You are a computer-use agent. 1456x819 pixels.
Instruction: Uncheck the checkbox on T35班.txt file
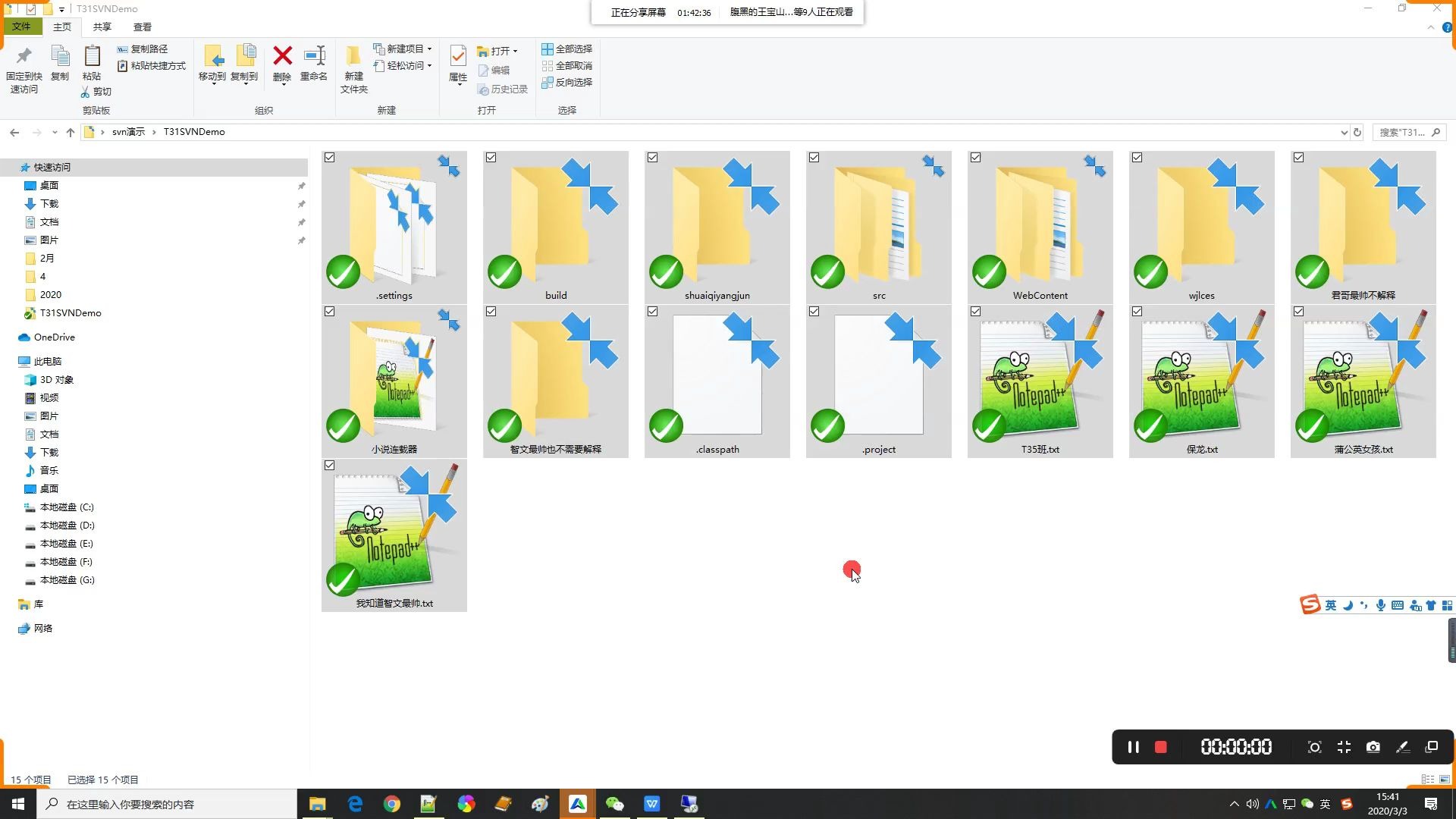point(976,312)
